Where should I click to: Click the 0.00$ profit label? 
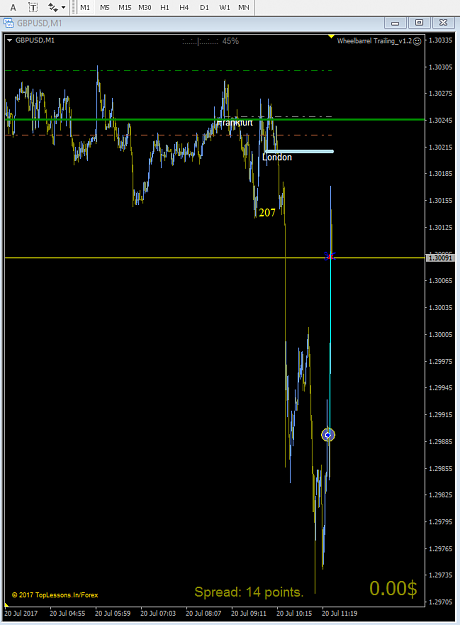tap(393, 588)
